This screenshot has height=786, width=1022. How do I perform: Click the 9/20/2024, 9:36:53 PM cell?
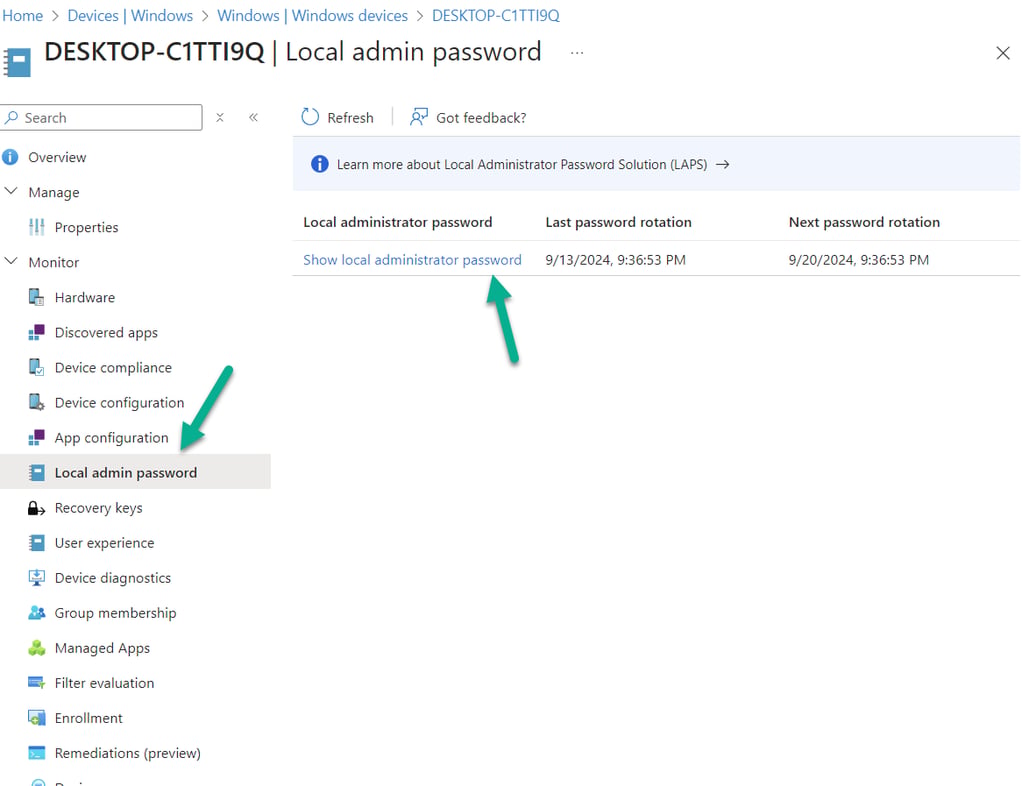pyautogui.click(x=858, y=259)
